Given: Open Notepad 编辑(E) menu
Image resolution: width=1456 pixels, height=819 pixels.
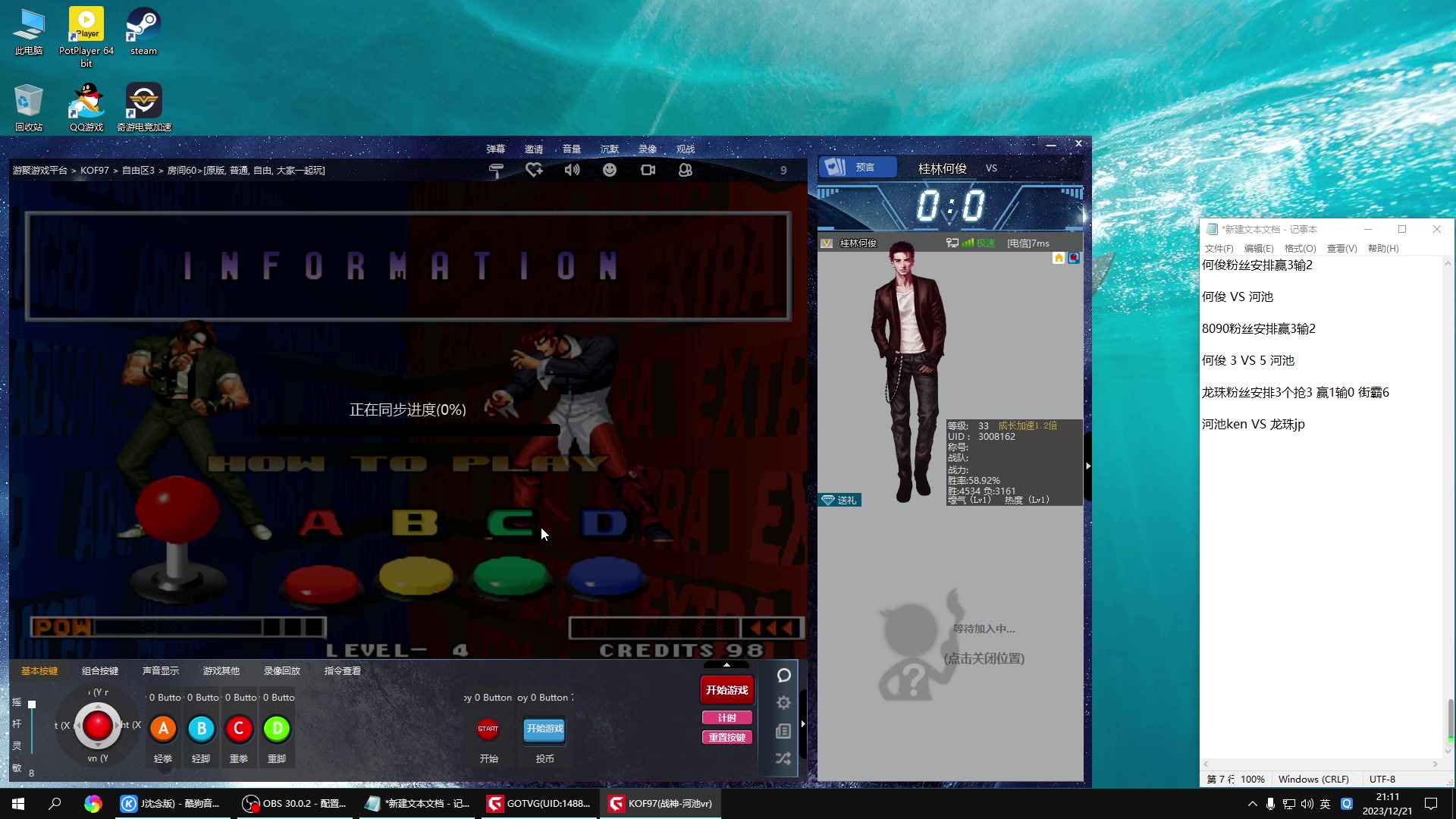Looking at the screenshot, I should pyautogui.click(x=1259, y=248).
